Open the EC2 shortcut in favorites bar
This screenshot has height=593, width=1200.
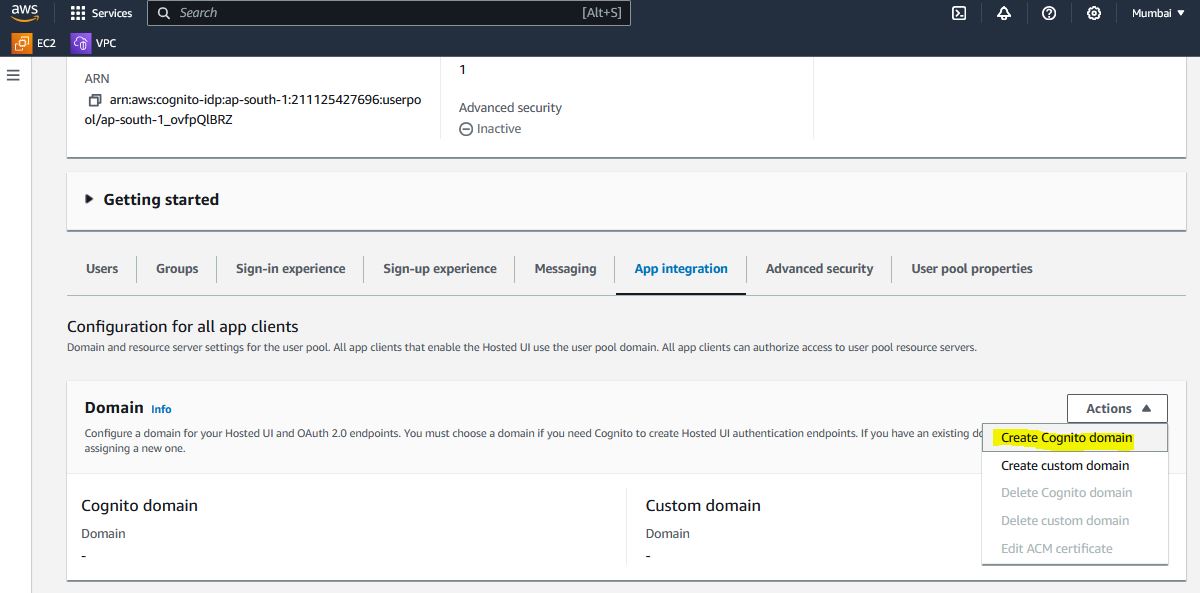(x=35, y=43)
